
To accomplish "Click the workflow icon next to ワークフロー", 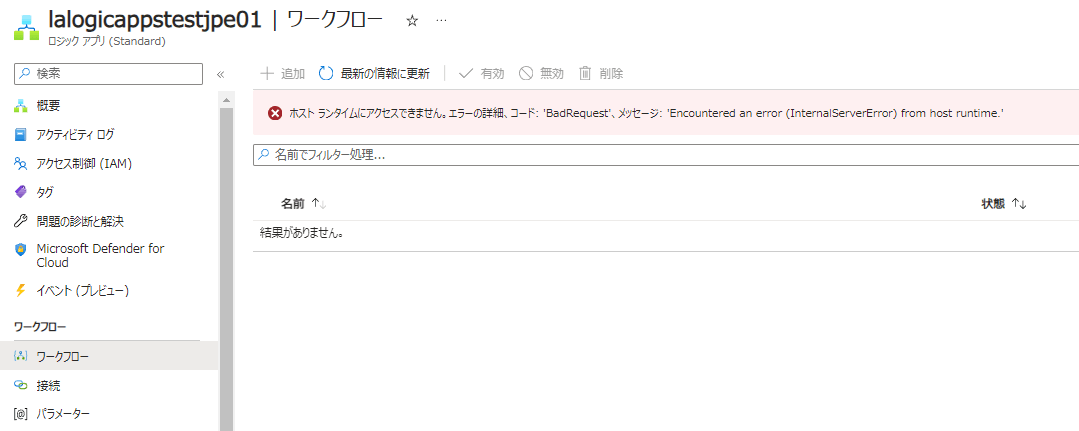I will click(x=21, y=356).
